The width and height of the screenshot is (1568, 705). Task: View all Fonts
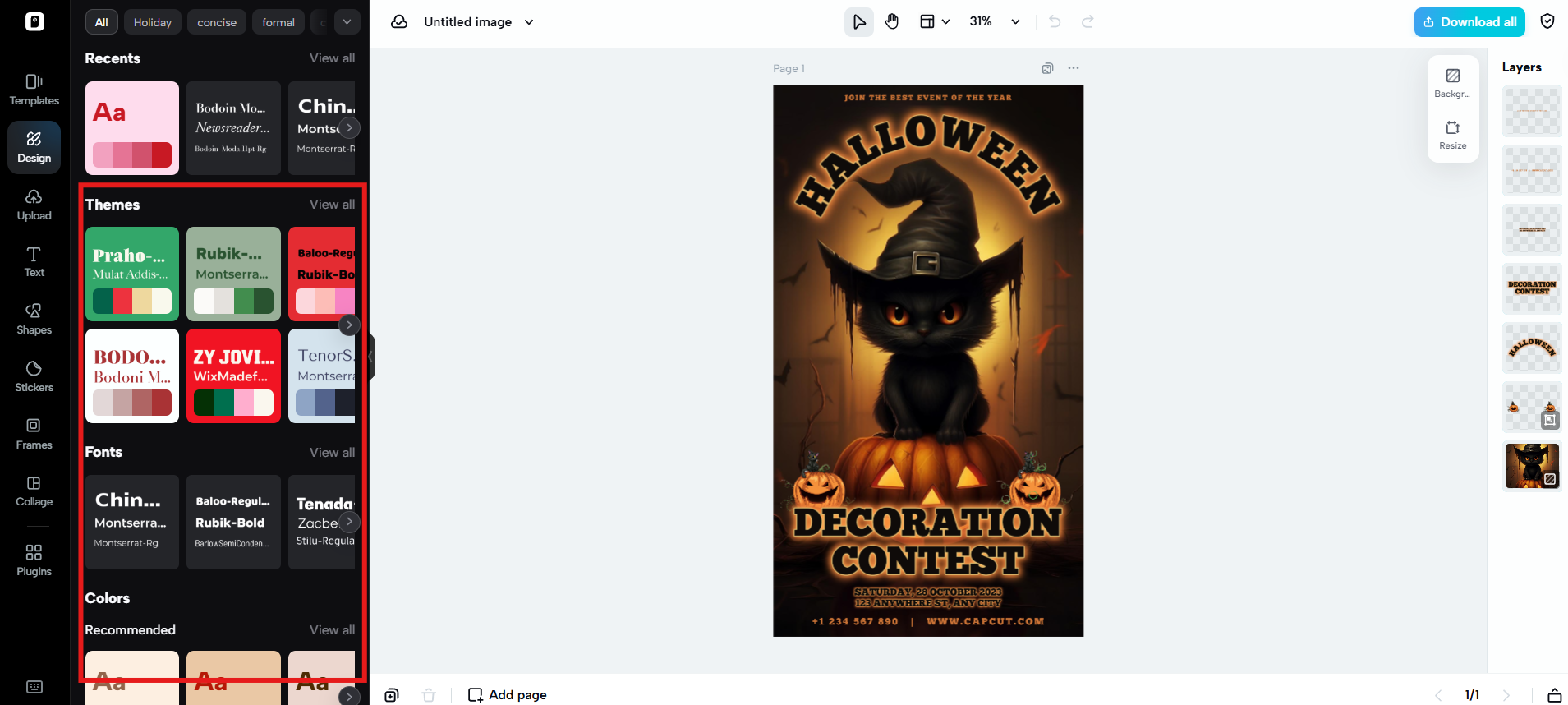coord(332,453)
